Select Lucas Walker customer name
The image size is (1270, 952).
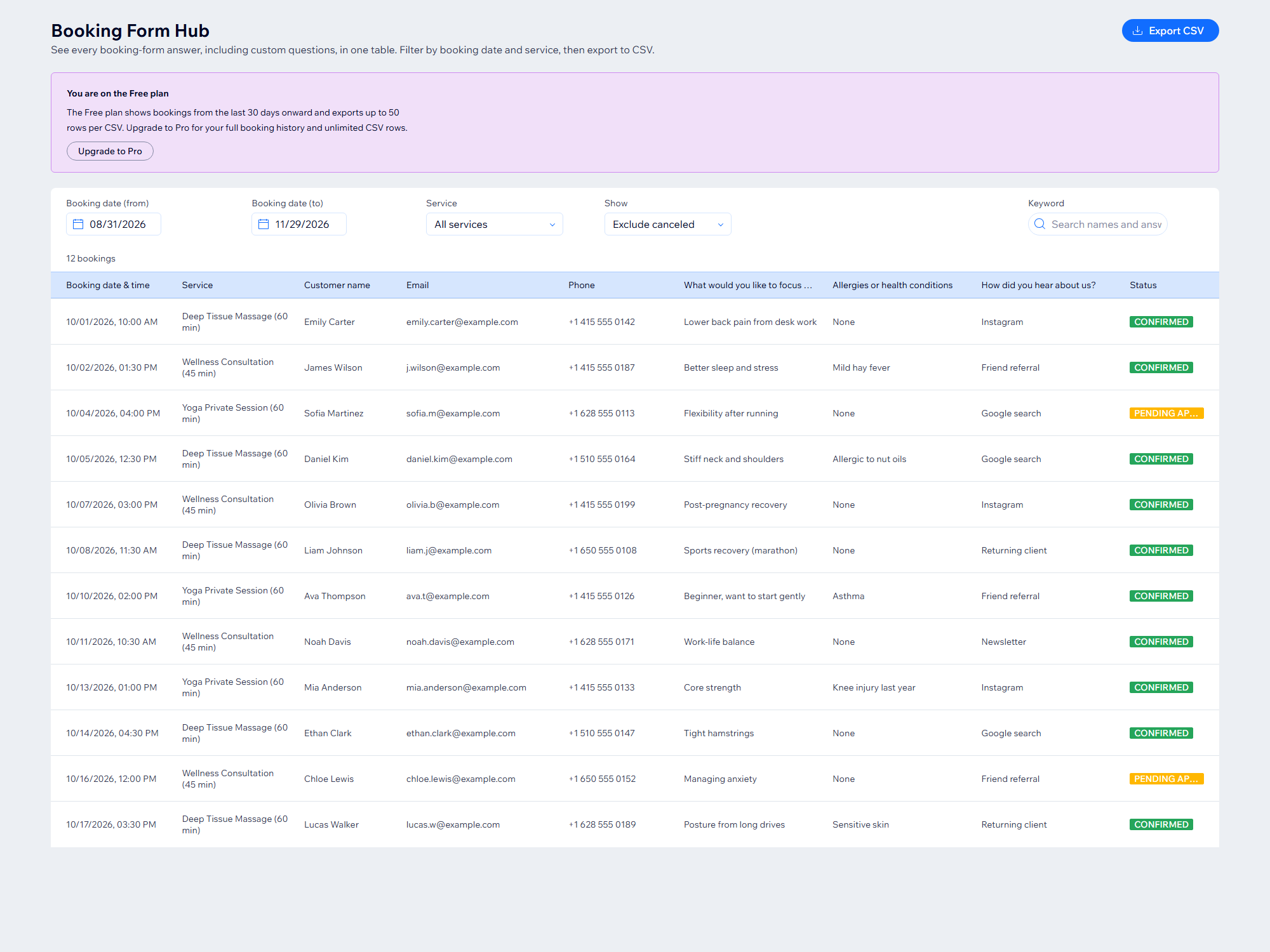pyautogui.click(x=331, y=824)
